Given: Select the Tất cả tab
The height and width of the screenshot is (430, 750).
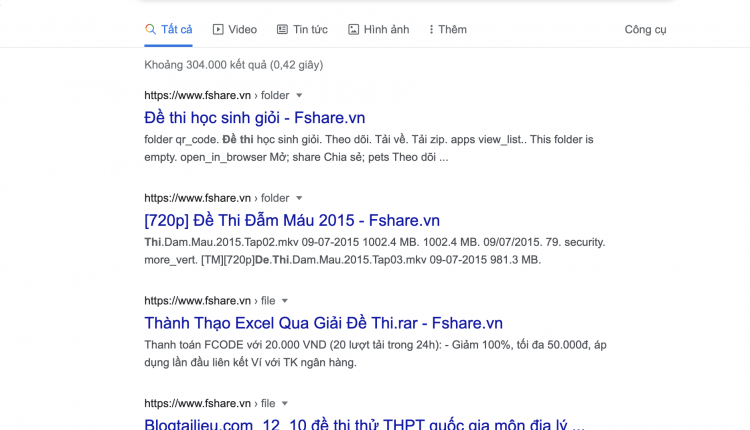Looking at the screenshot, I should pyautogui.click(x=168, y=30).
